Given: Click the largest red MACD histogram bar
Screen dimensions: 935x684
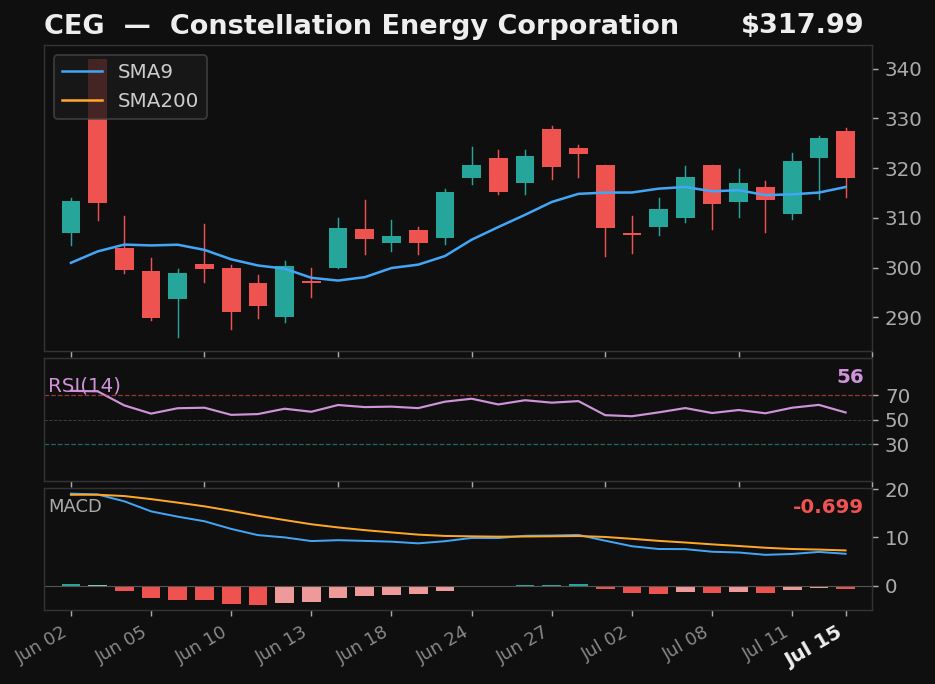Looking at the screenshot, I should [258, 596].
